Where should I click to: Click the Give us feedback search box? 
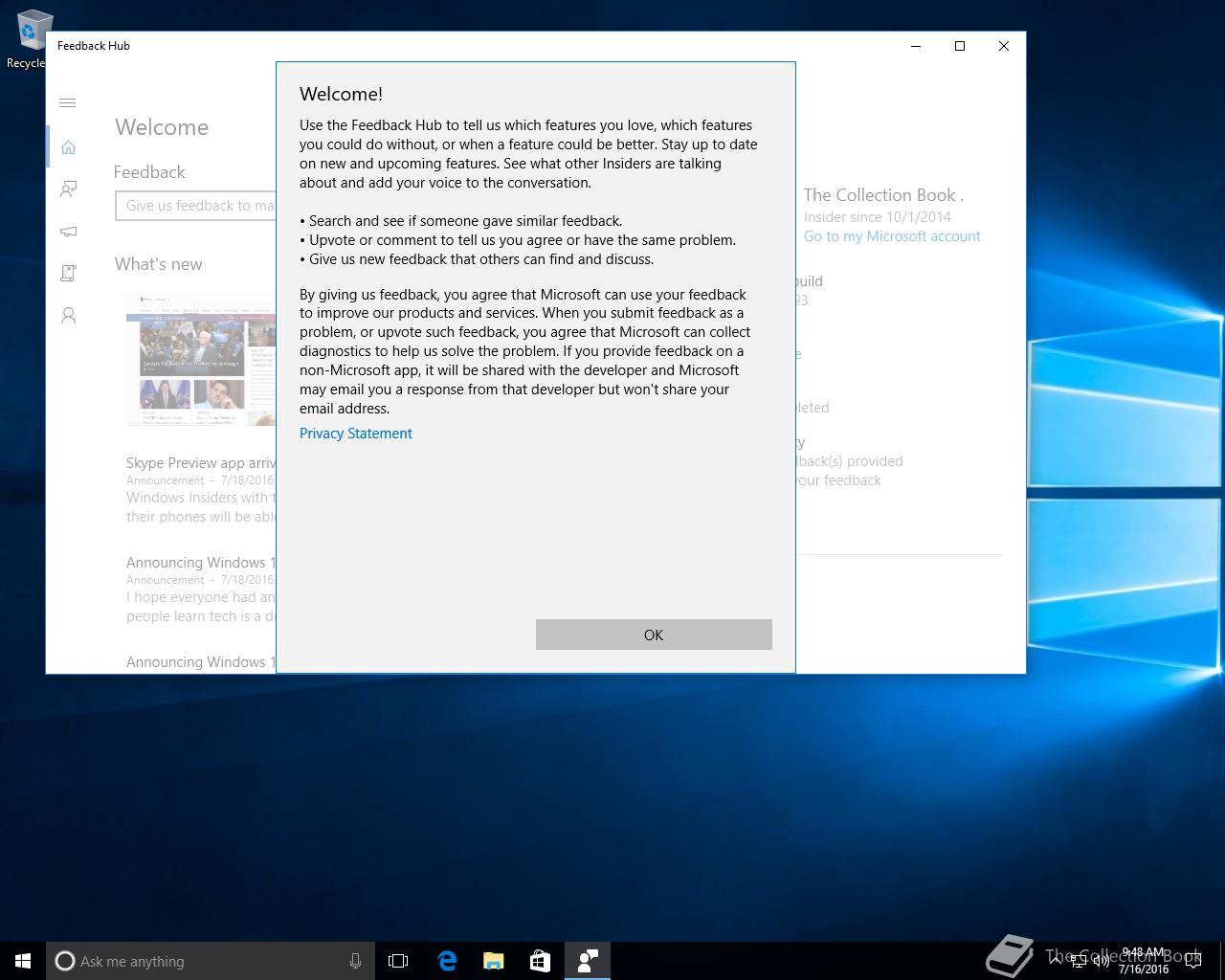[x=195, y=206]
